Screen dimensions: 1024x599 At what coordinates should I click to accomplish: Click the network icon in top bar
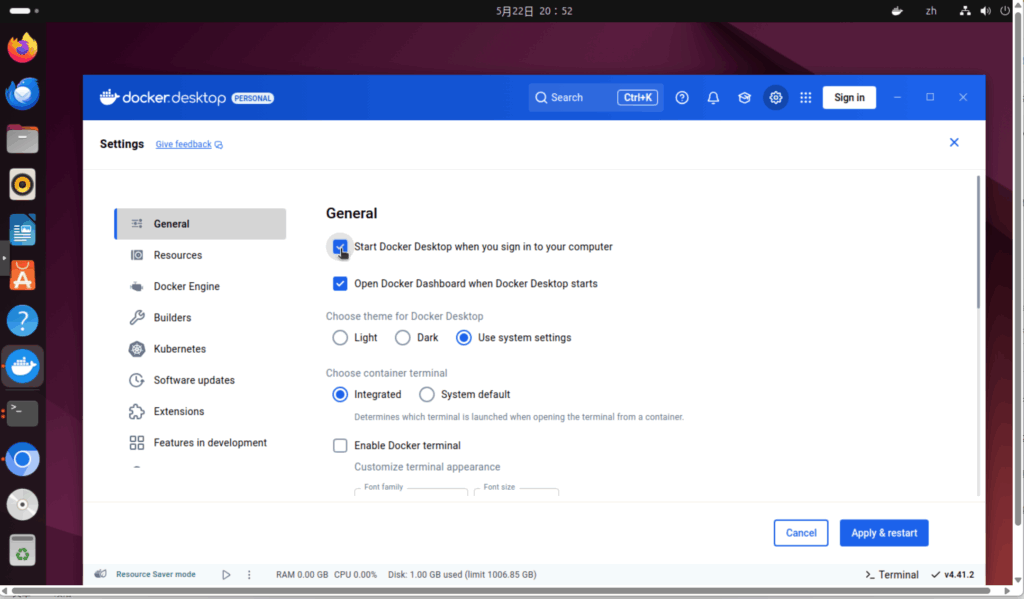pos(965,10)
